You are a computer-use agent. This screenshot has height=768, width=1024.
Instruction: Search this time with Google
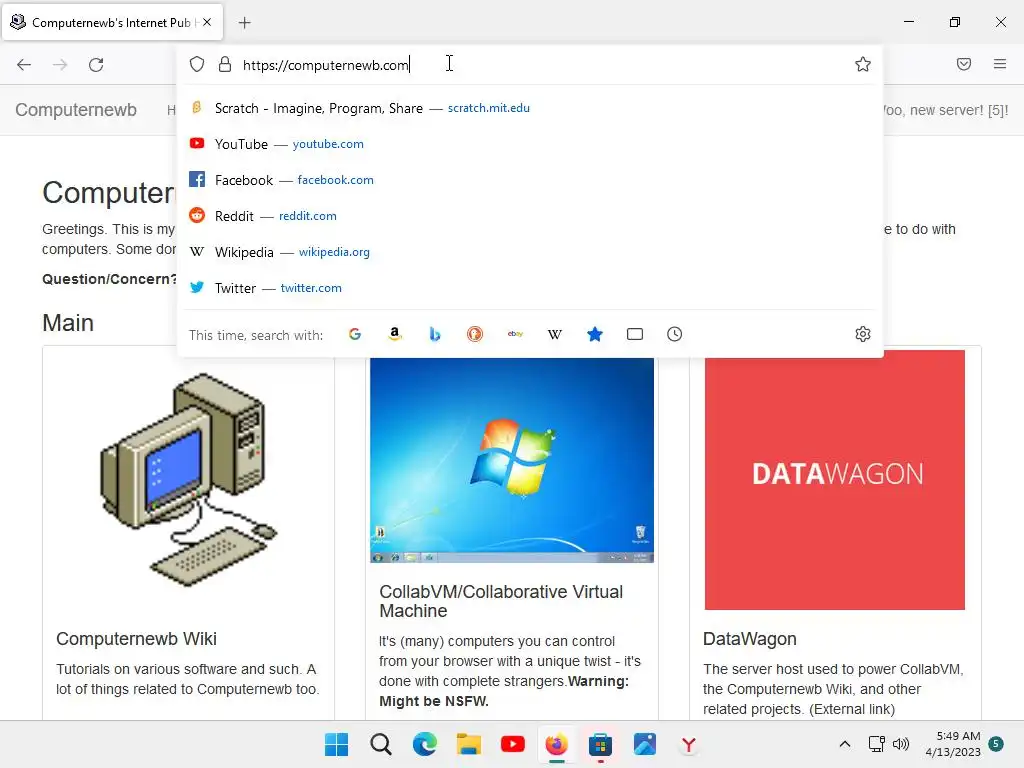click(x=355, y=334)
